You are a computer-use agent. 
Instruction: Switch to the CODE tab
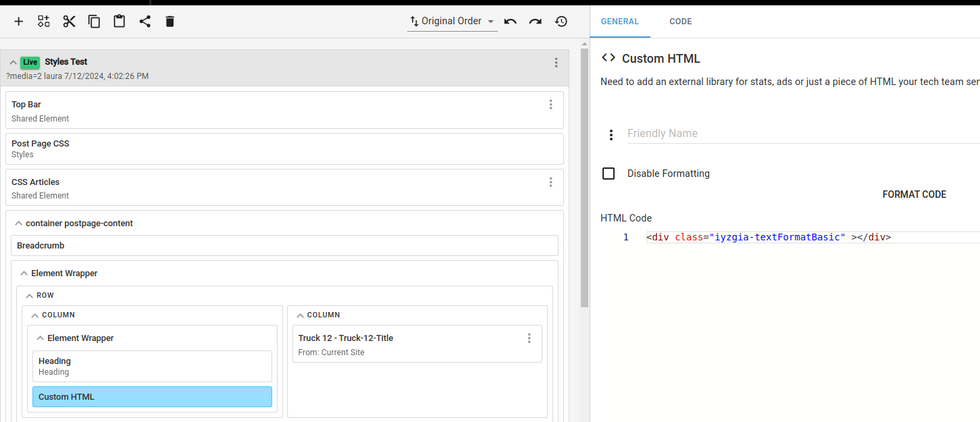[680, 21]
